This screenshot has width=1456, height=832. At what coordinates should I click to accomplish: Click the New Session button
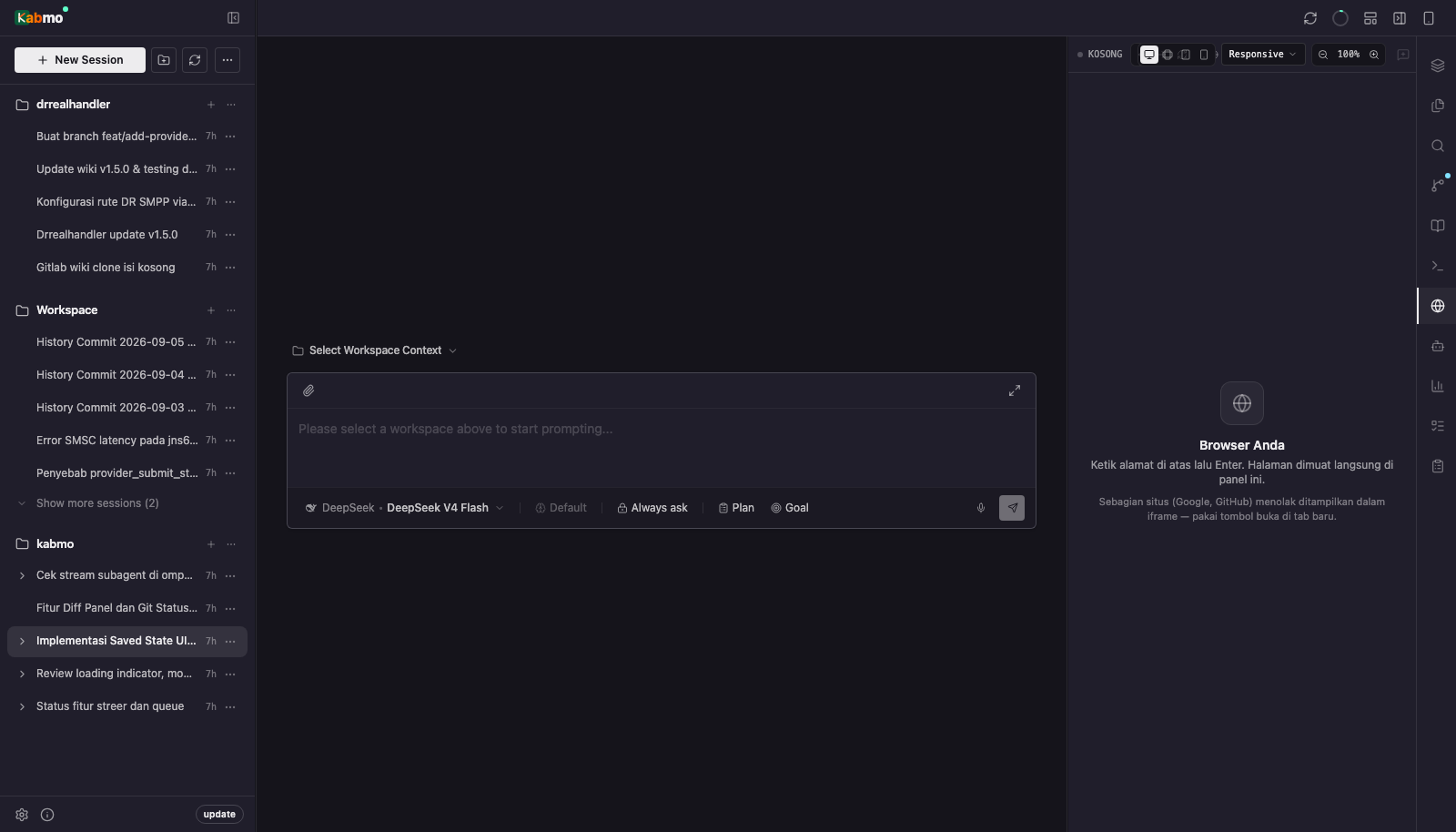[80, 60]
